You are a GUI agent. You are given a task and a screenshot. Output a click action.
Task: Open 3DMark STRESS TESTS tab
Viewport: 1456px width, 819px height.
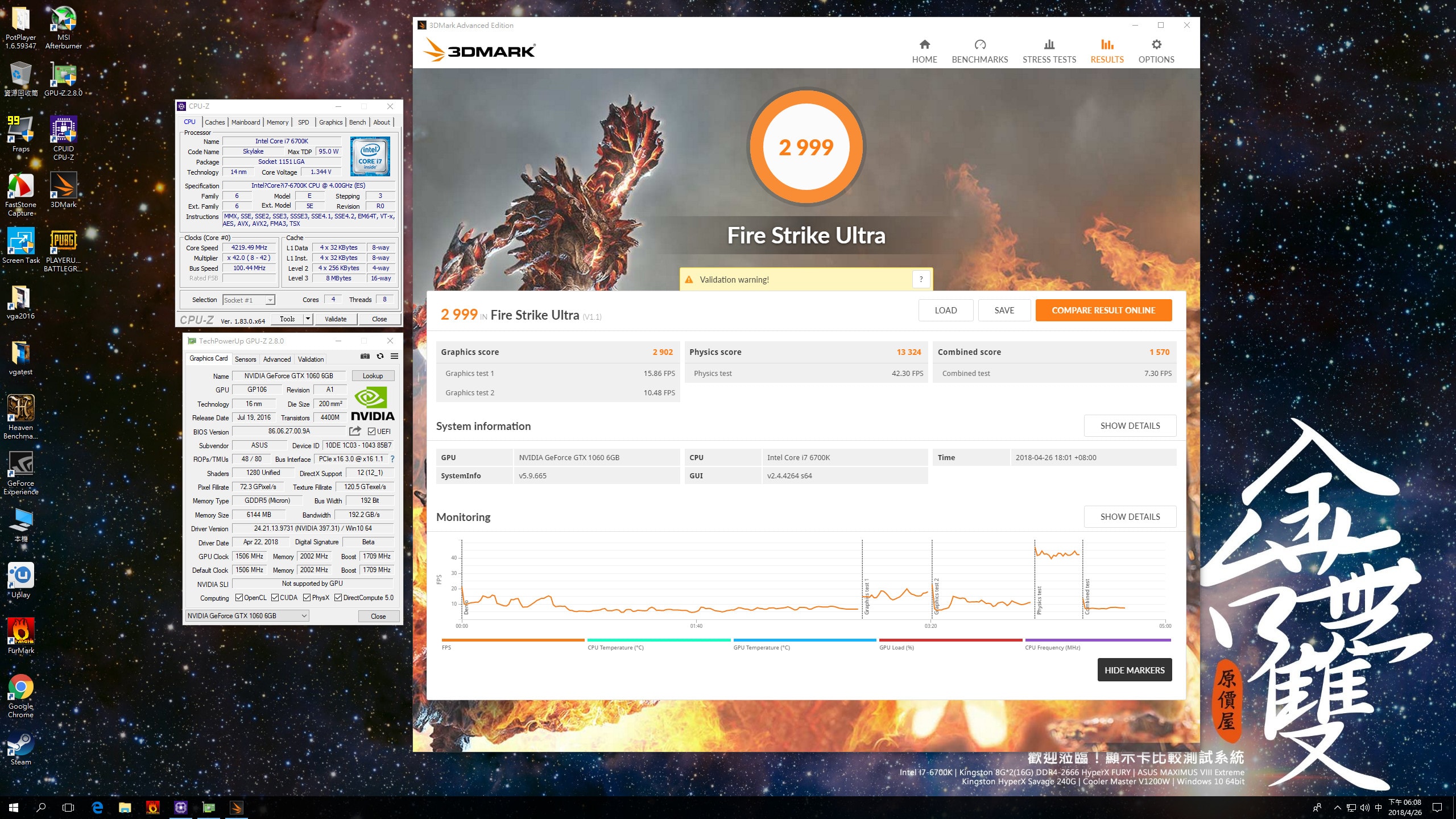tap(1049, 51)
